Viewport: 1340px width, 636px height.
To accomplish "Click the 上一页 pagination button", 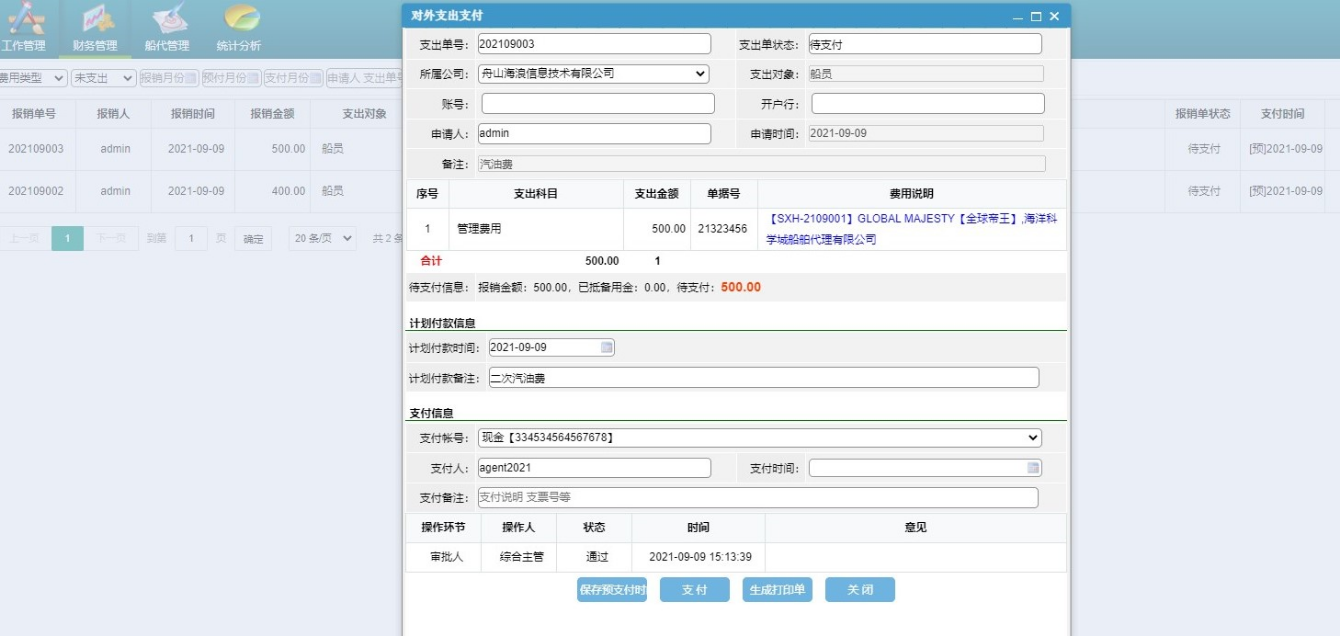I will pos(24,238).
